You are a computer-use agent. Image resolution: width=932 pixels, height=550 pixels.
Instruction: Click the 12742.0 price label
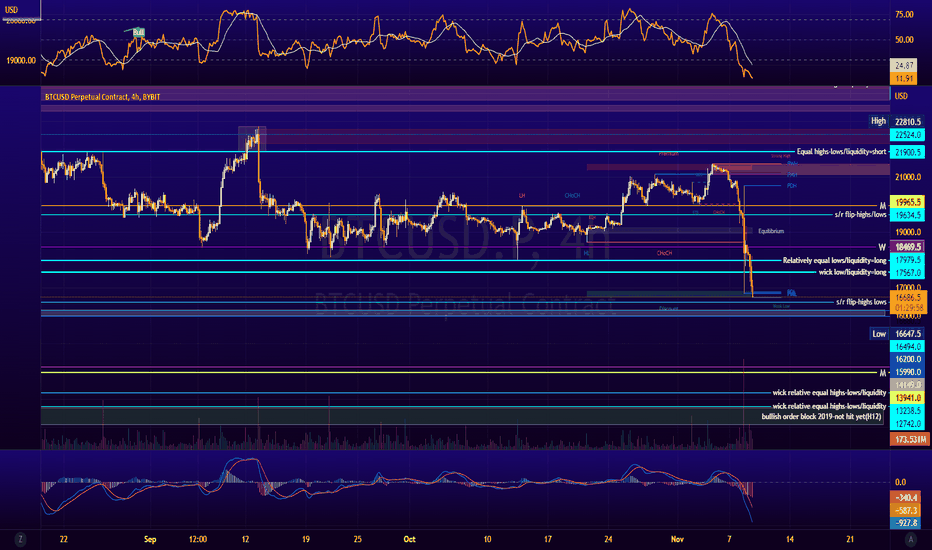908,423
